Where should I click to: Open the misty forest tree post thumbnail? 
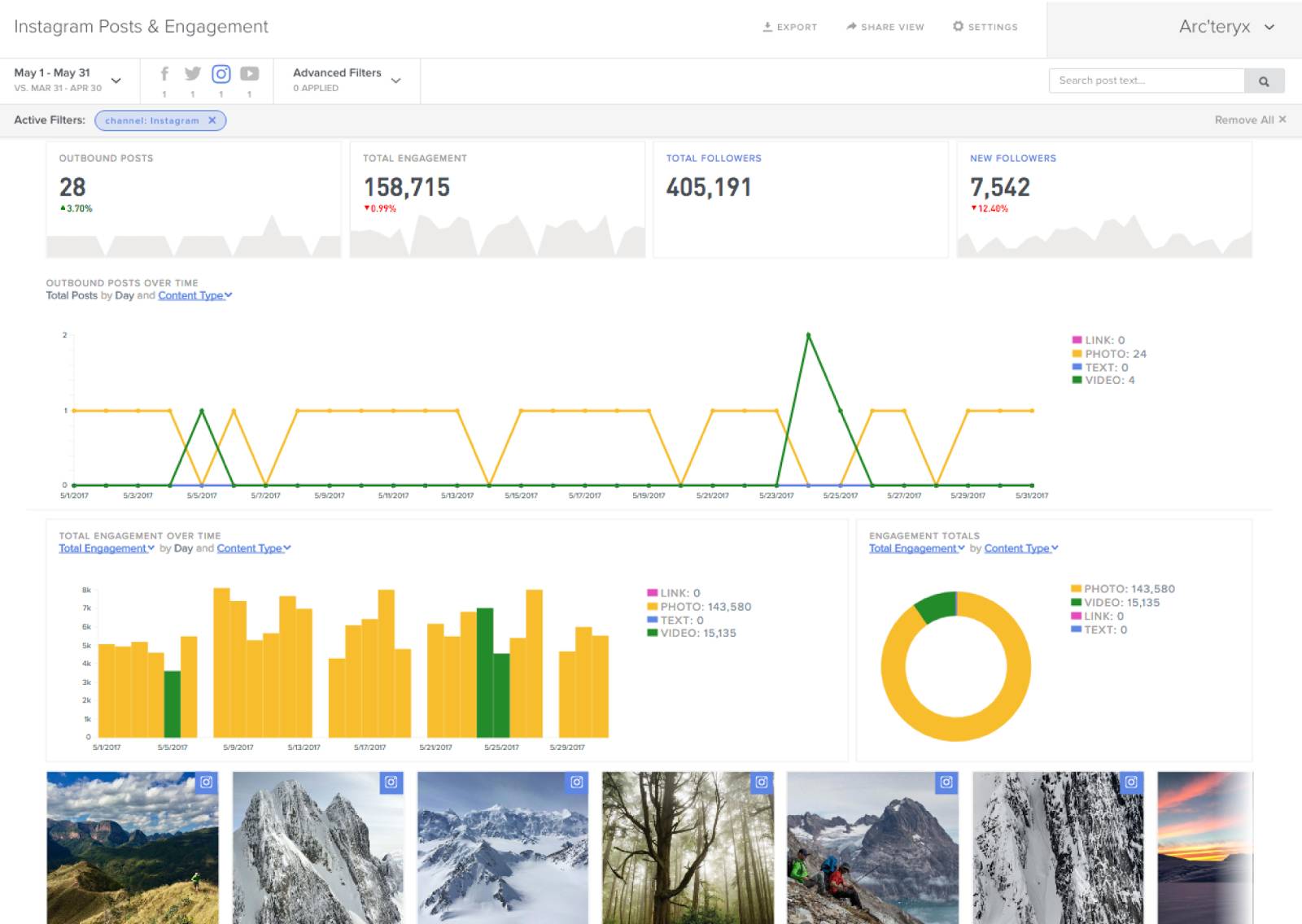(x=688, y=848)
